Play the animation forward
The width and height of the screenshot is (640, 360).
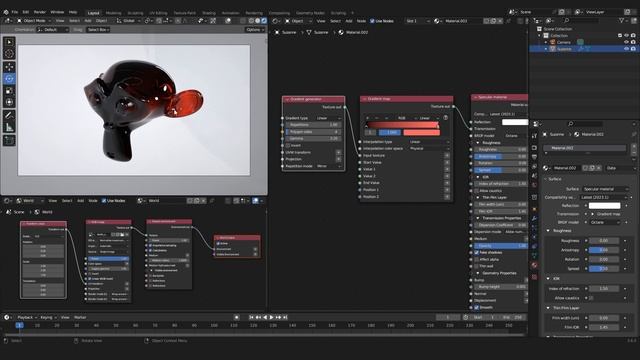click(271, 317)
